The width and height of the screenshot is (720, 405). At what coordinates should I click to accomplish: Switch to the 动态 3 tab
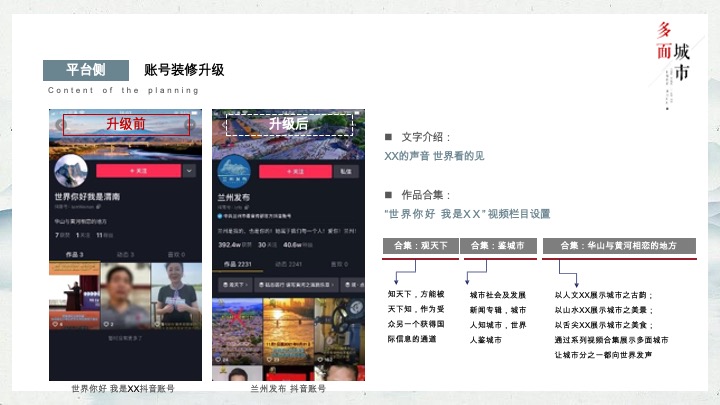click(125, 254)
